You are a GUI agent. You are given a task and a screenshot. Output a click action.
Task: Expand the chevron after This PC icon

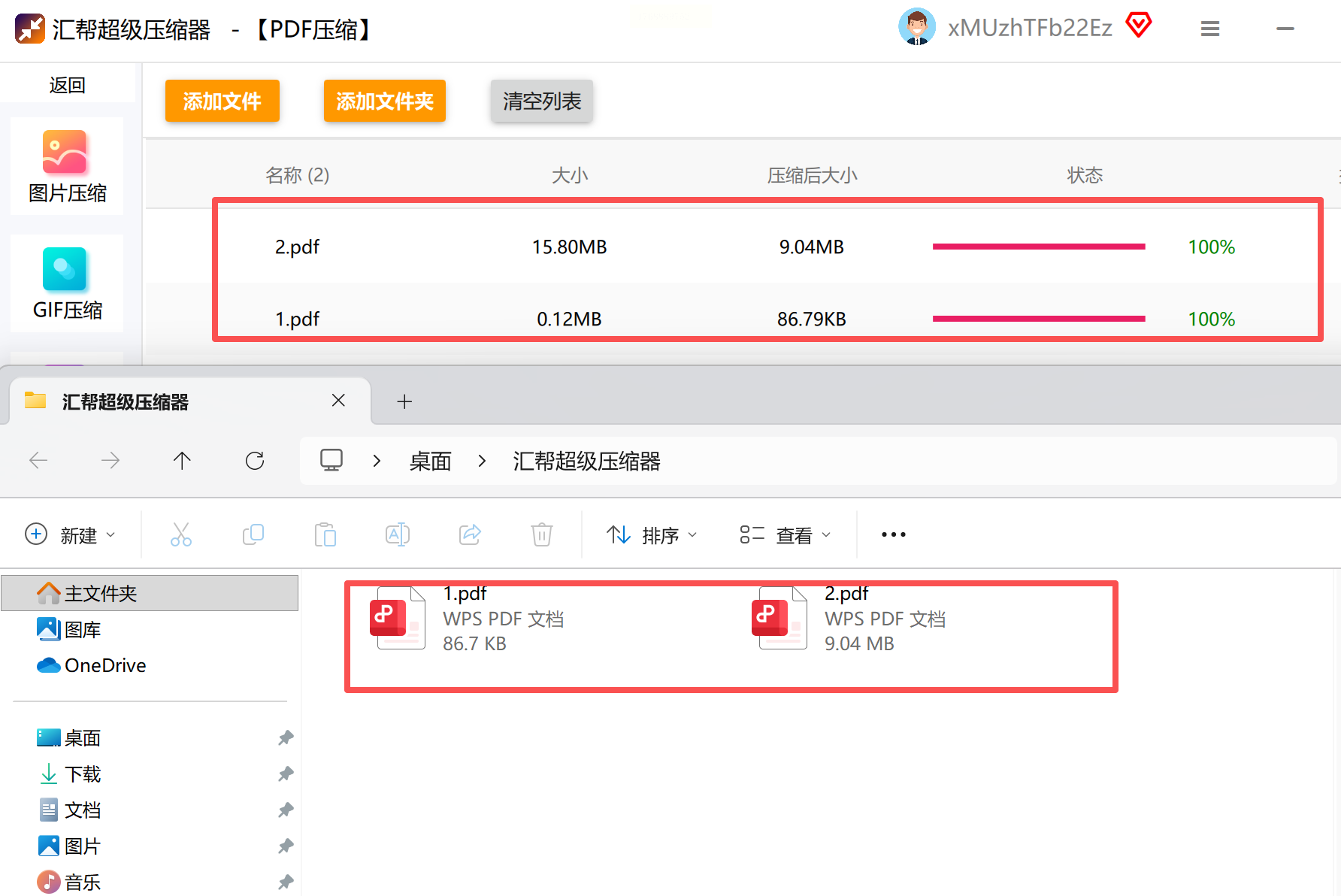click(x=377, y=460)
